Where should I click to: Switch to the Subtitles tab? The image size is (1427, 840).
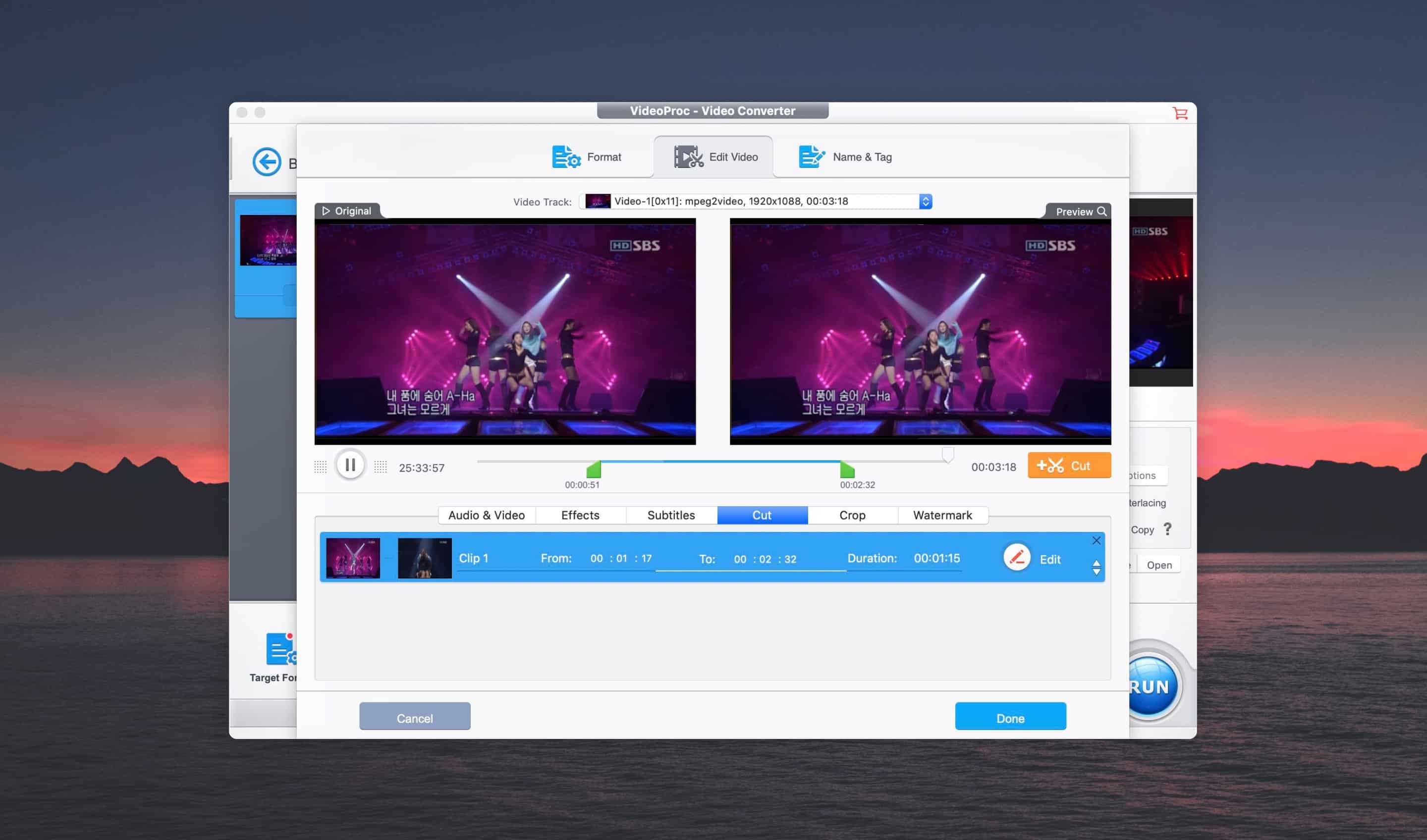click(671, 515)
